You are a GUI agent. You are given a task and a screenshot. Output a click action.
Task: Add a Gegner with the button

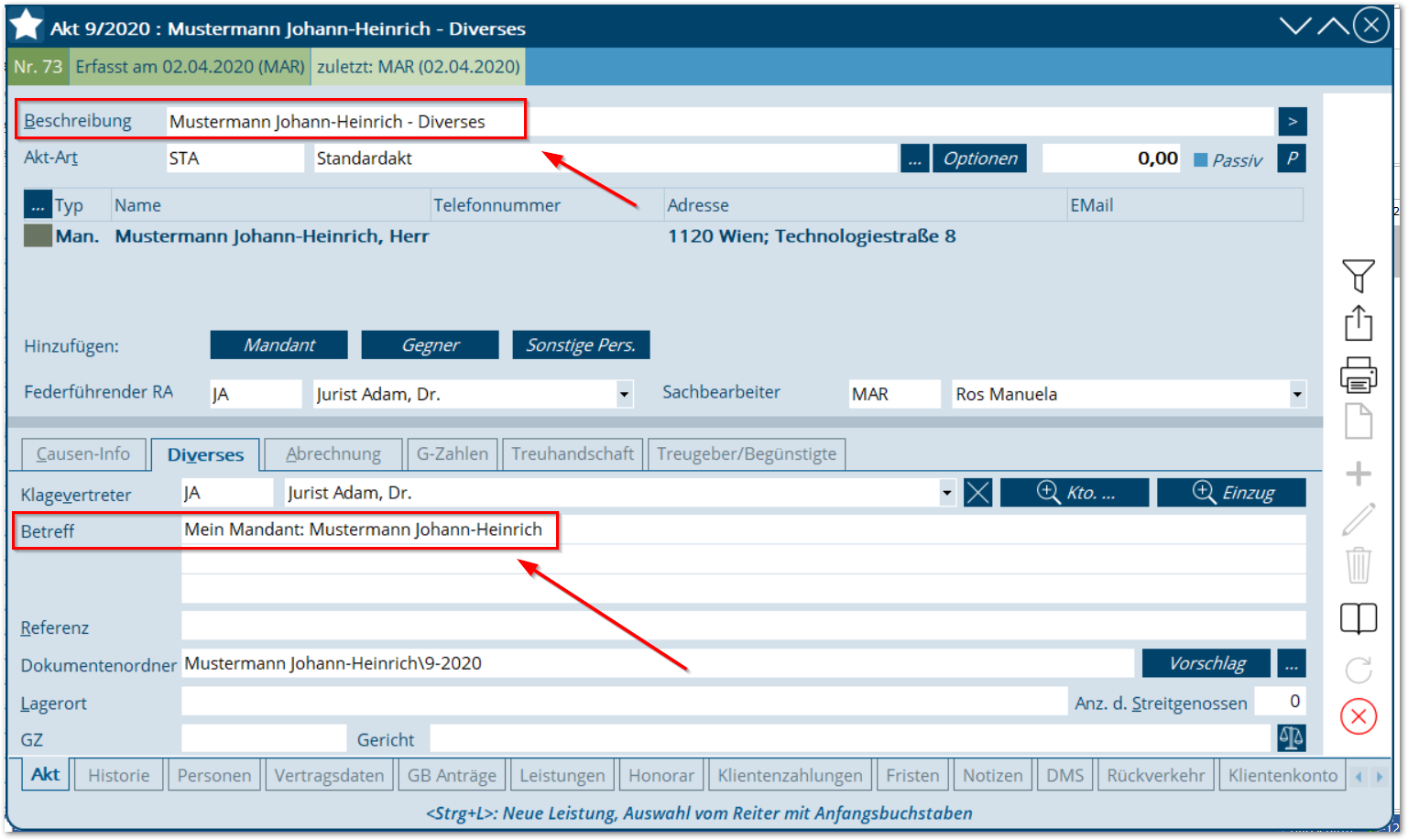tap(430, 344)
